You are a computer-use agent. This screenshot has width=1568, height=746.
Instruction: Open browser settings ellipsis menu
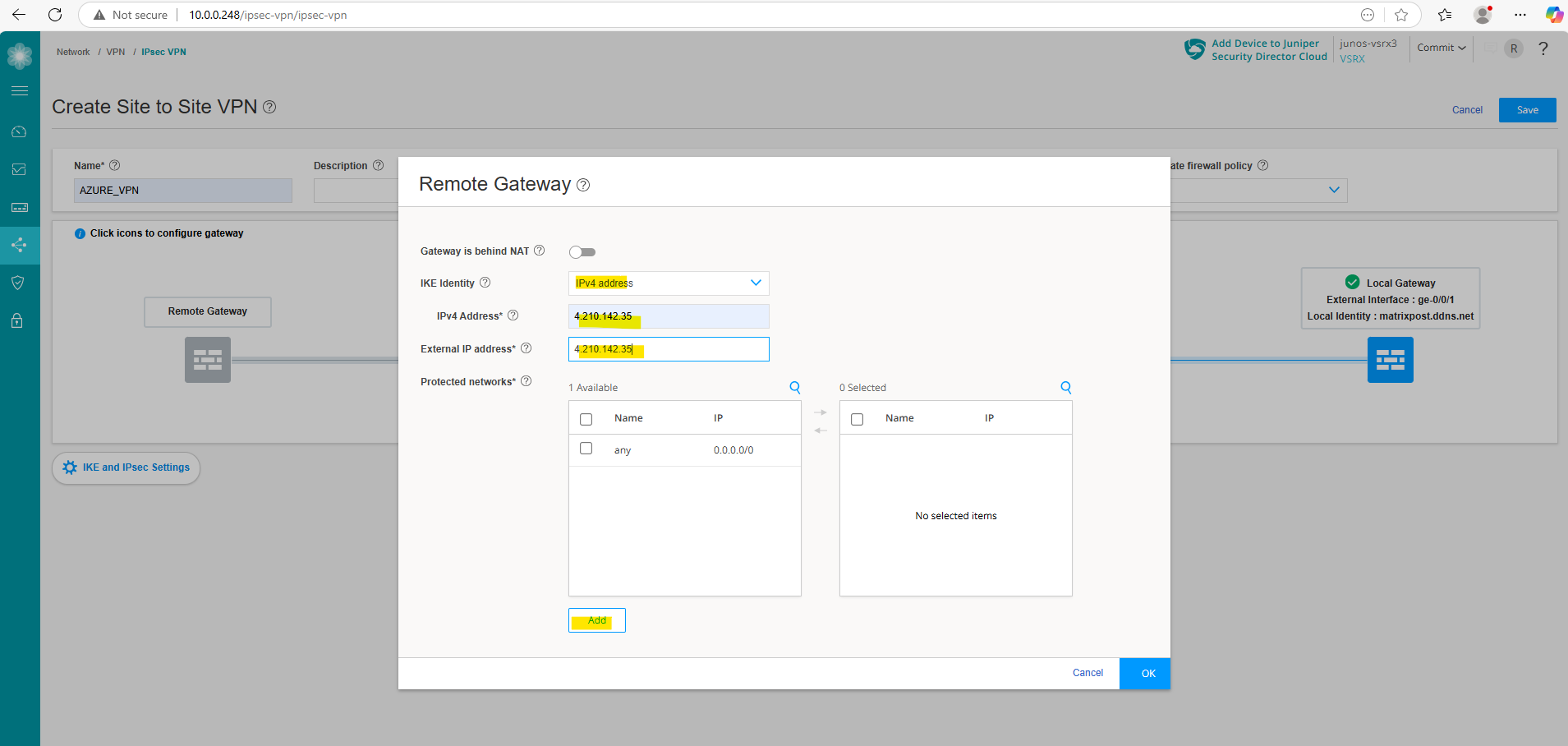1520,15
